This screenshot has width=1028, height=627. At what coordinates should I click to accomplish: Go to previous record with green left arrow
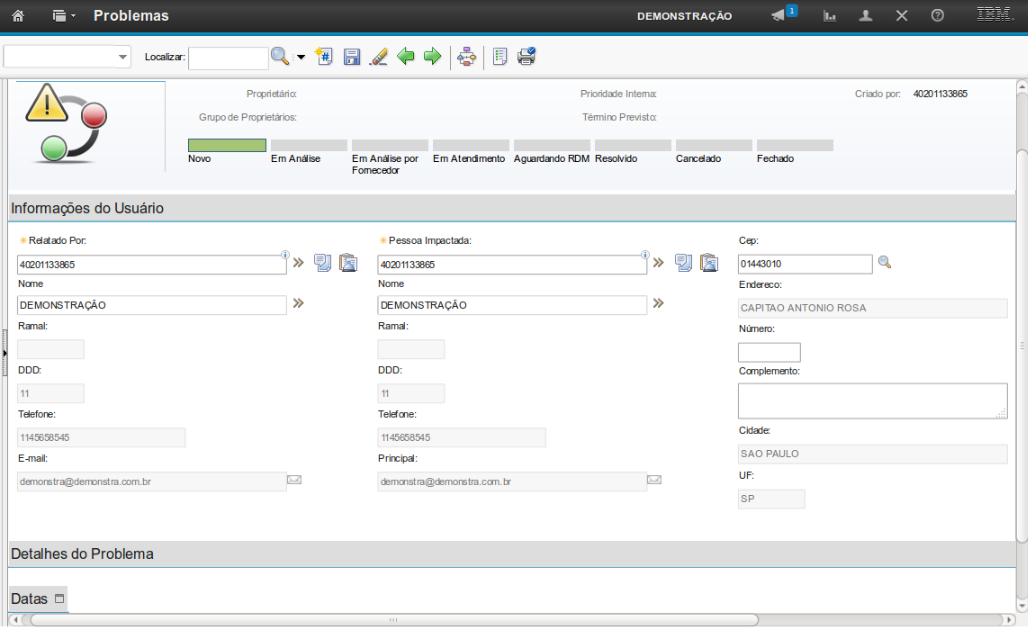pos(406,57)
